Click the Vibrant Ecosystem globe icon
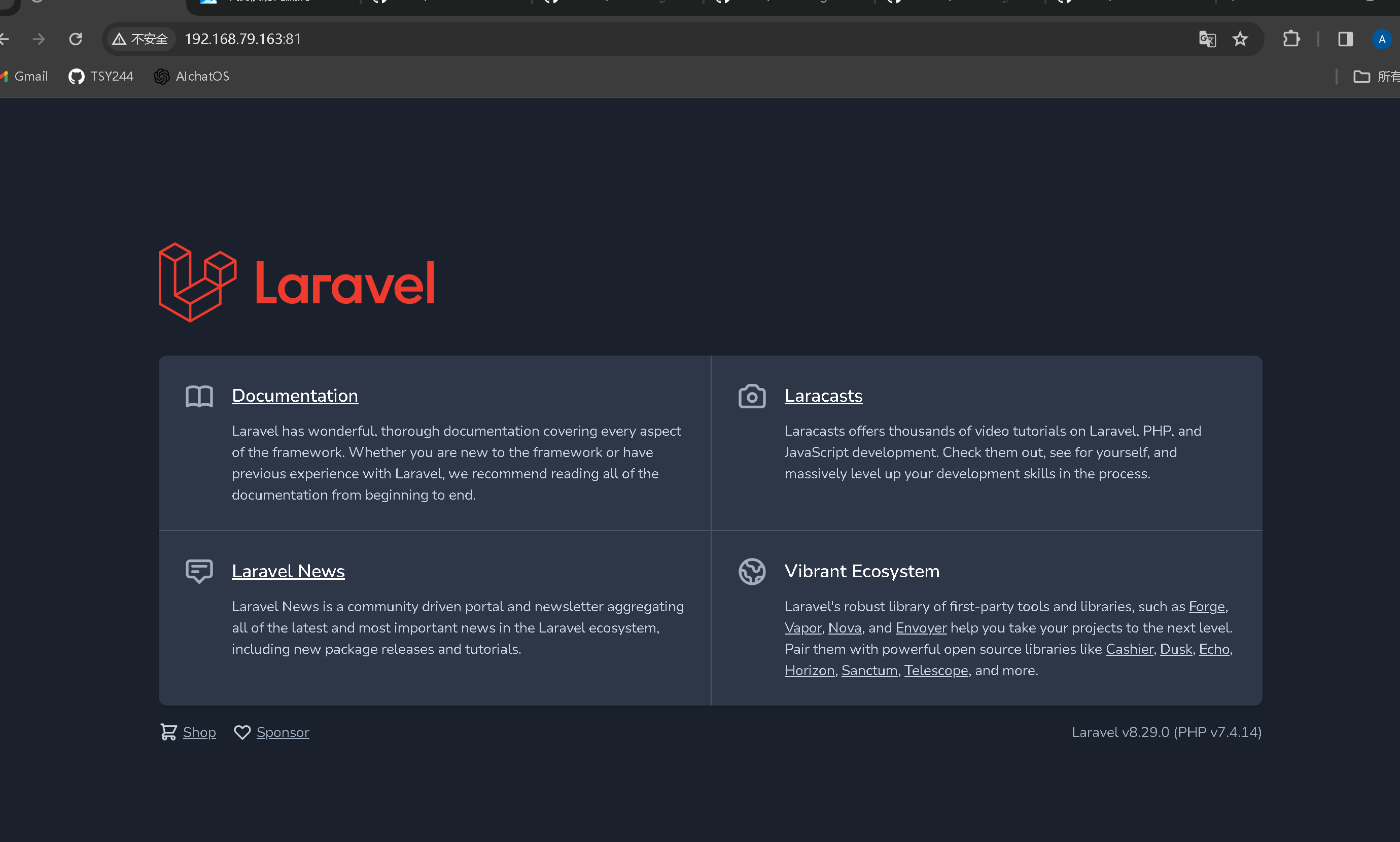This screenshot has width=1400, height=842. [752, 571]
